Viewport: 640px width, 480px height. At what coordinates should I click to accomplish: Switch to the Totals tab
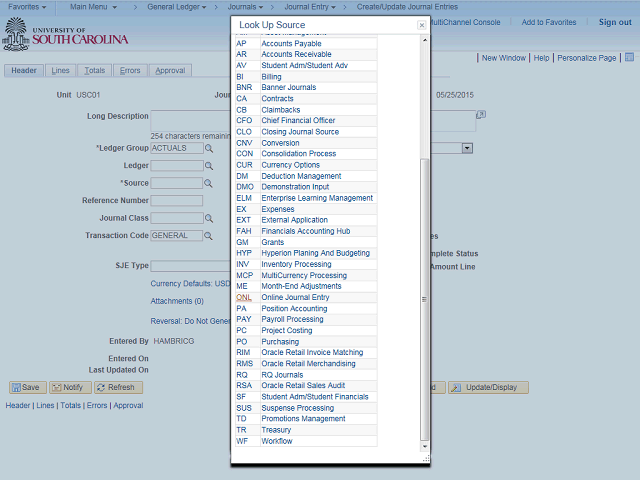pos(95,71)
